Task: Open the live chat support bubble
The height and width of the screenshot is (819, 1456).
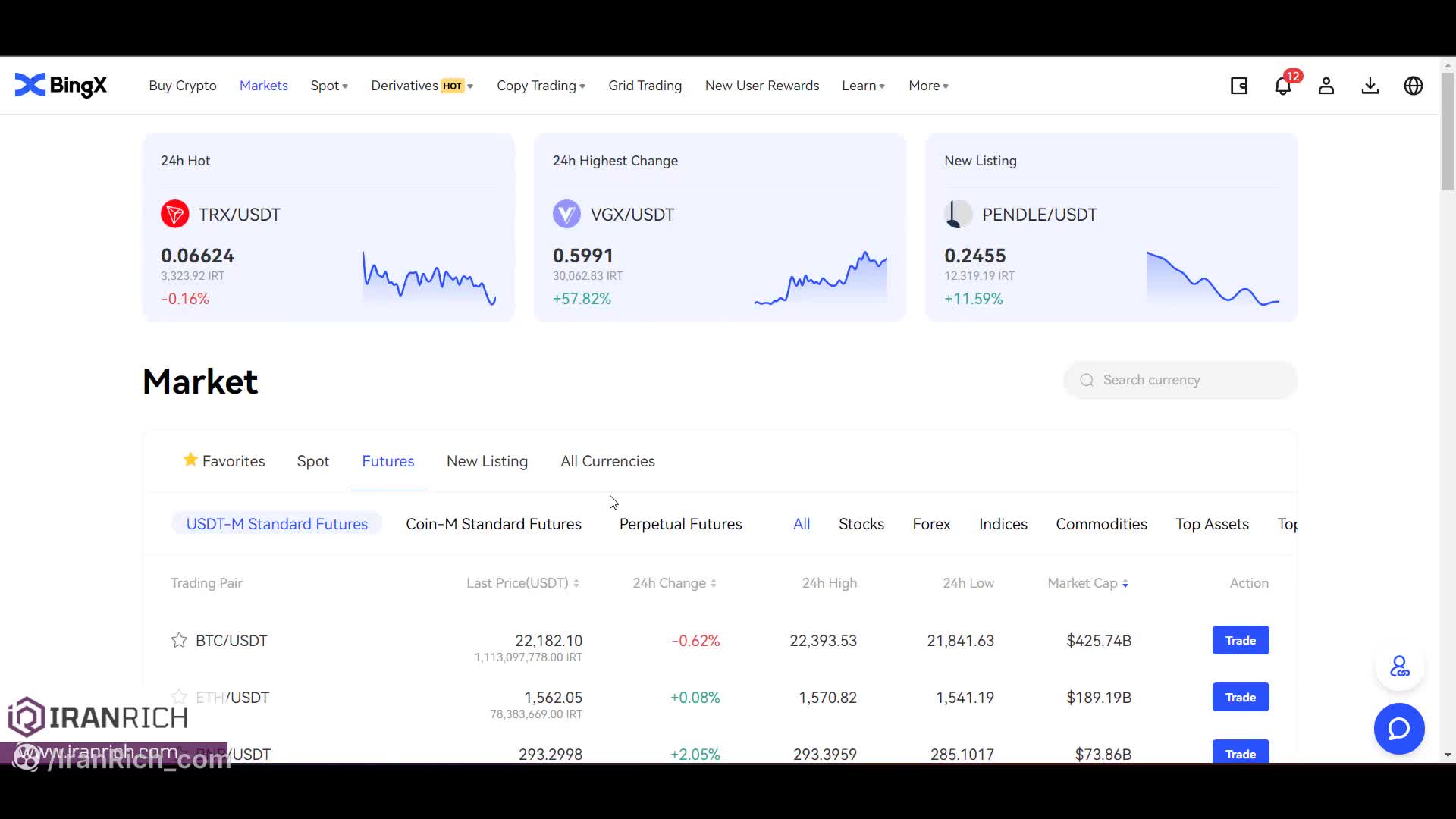Action: (1399, 729)
